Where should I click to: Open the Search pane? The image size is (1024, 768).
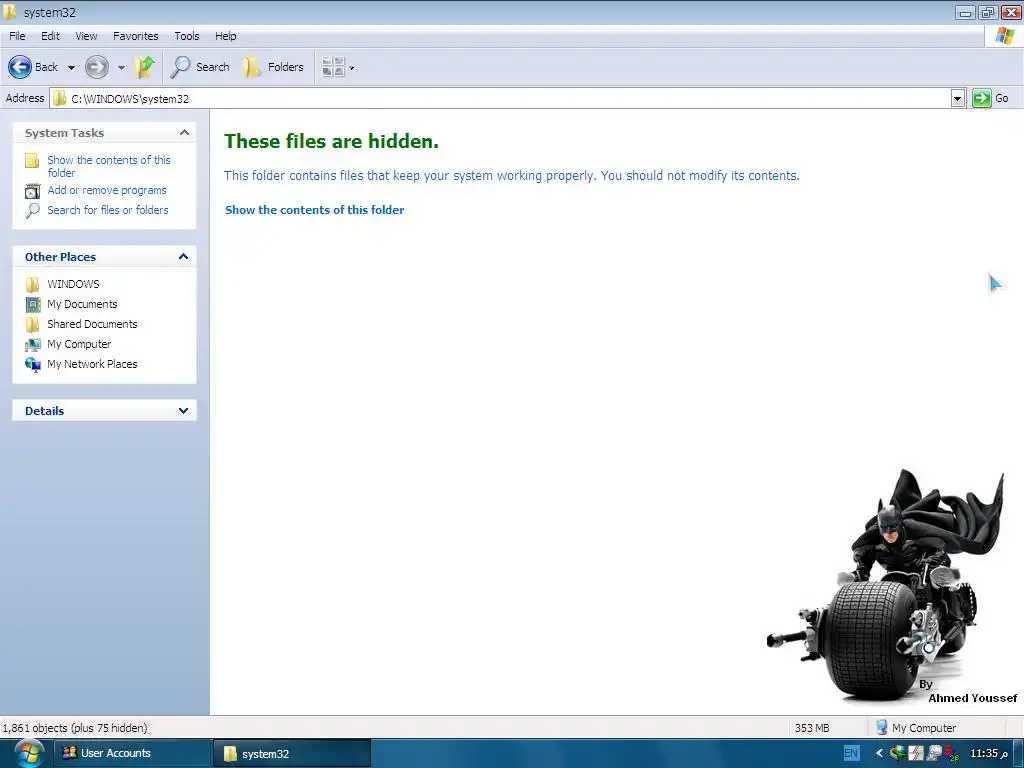(200, 67)
